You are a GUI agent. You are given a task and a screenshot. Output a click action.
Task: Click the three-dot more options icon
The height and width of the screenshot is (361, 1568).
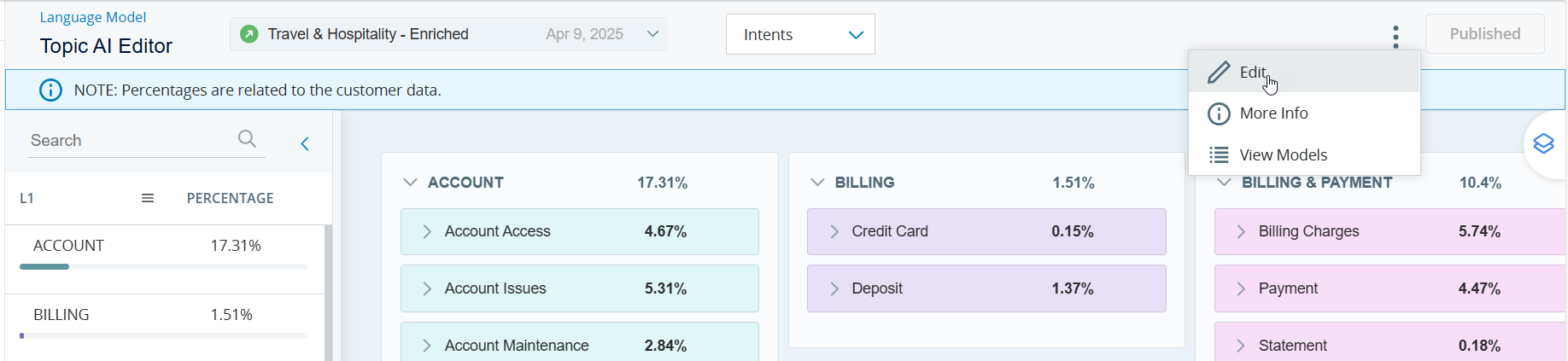tap(1395, 36)
